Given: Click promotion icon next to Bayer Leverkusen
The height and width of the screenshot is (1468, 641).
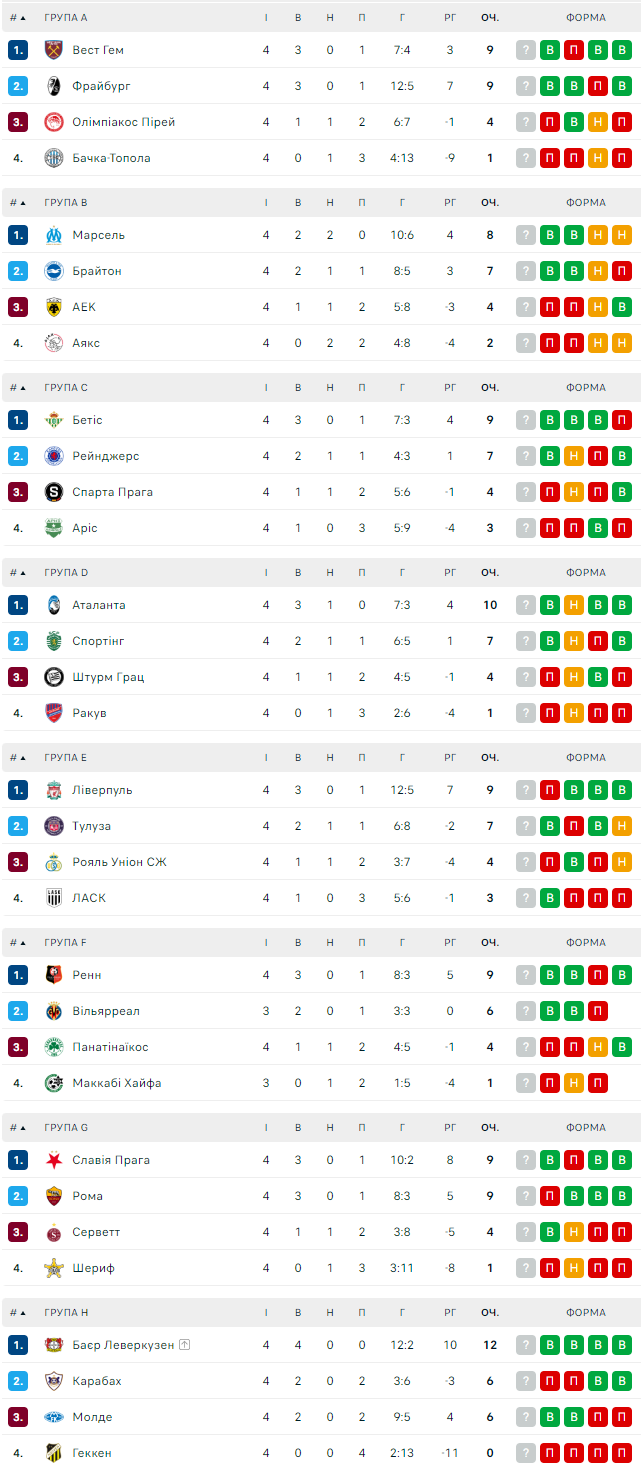Looking at the screenshot, I should (x=185, y=1345).
